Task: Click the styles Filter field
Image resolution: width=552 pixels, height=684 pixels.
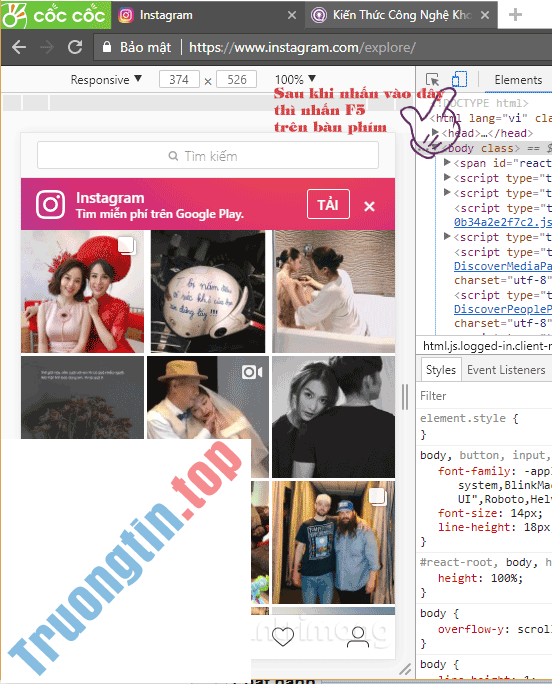Action: (484, 396)
